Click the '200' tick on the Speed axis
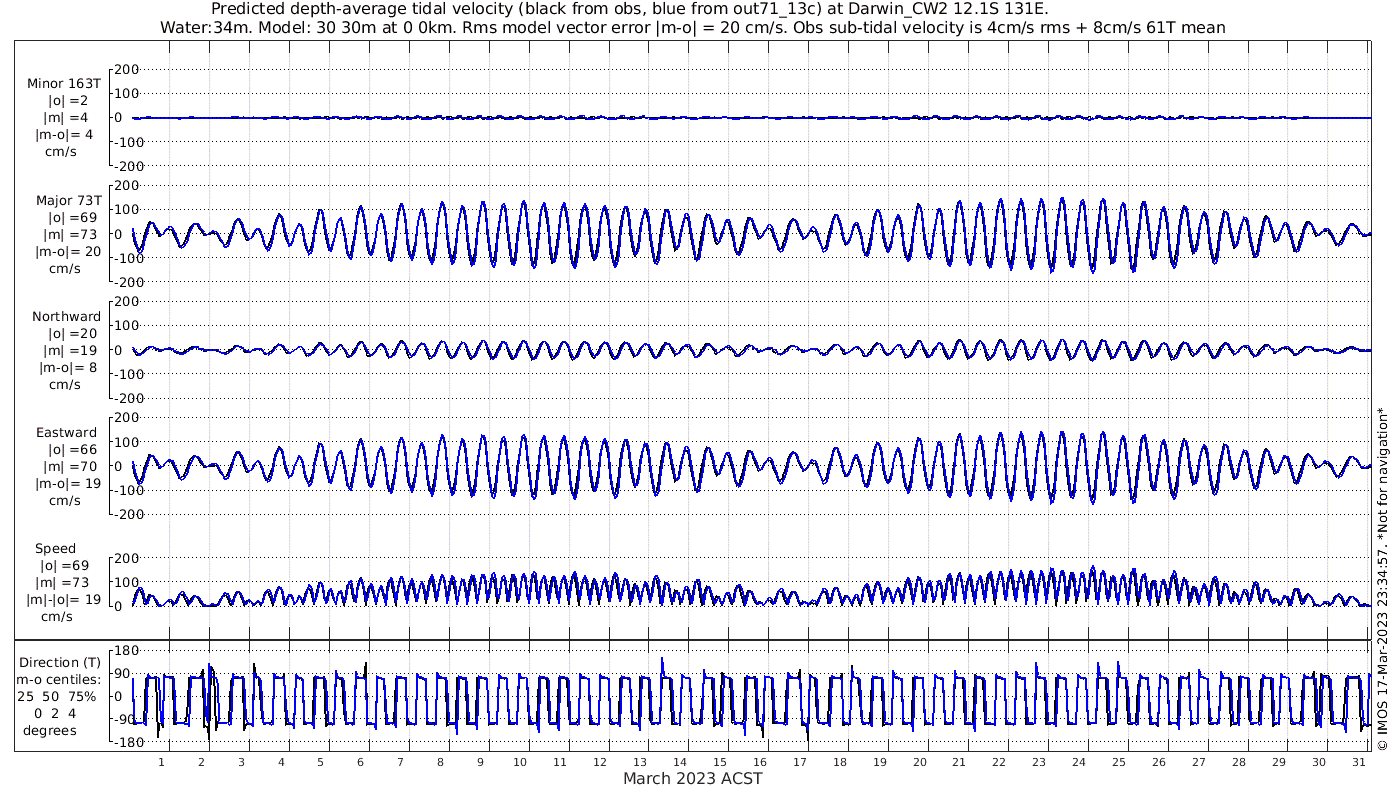 [x=126, y=557]
